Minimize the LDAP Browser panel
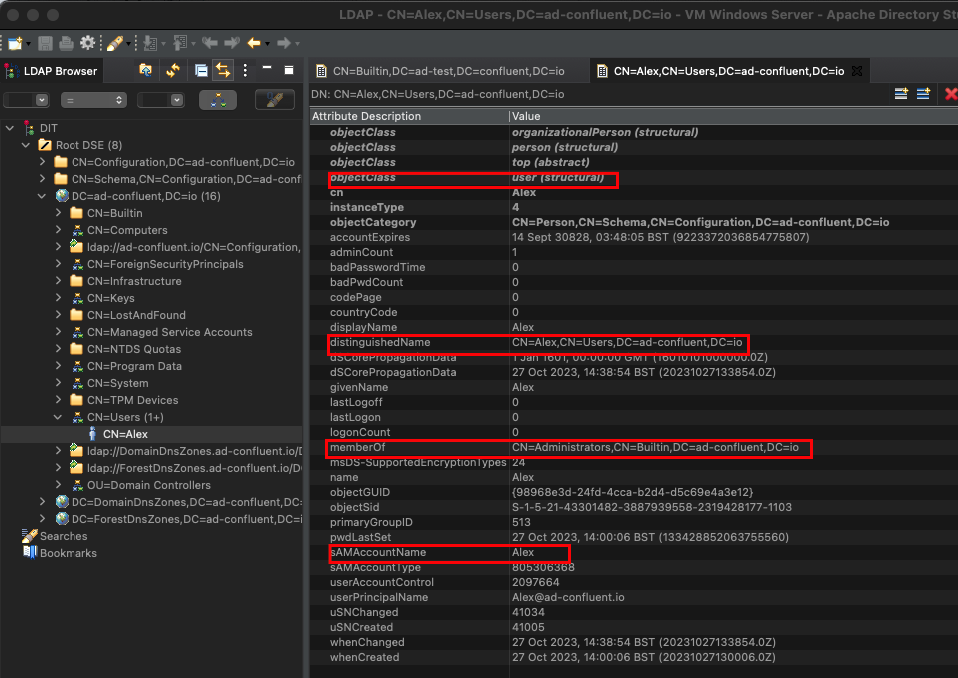This screenshot has width=958, height=678. point(266,68)
